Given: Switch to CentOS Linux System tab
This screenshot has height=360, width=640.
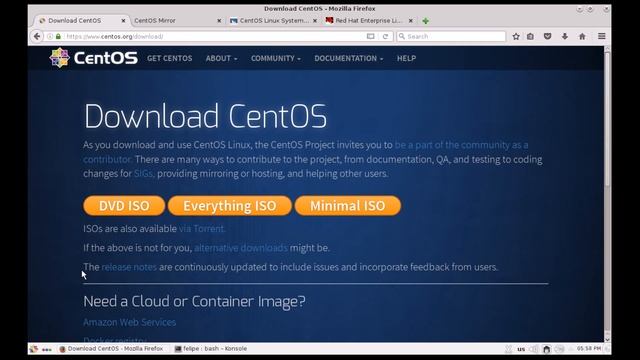Looking at the screenshot, I should 273,20.
